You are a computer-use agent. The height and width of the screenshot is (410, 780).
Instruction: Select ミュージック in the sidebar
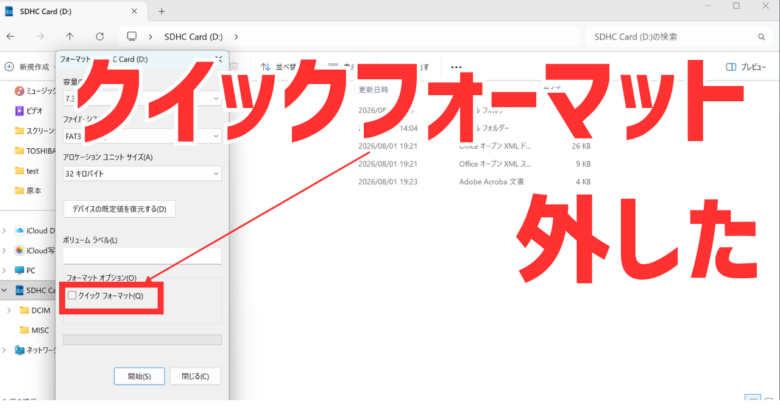(35, 91)
